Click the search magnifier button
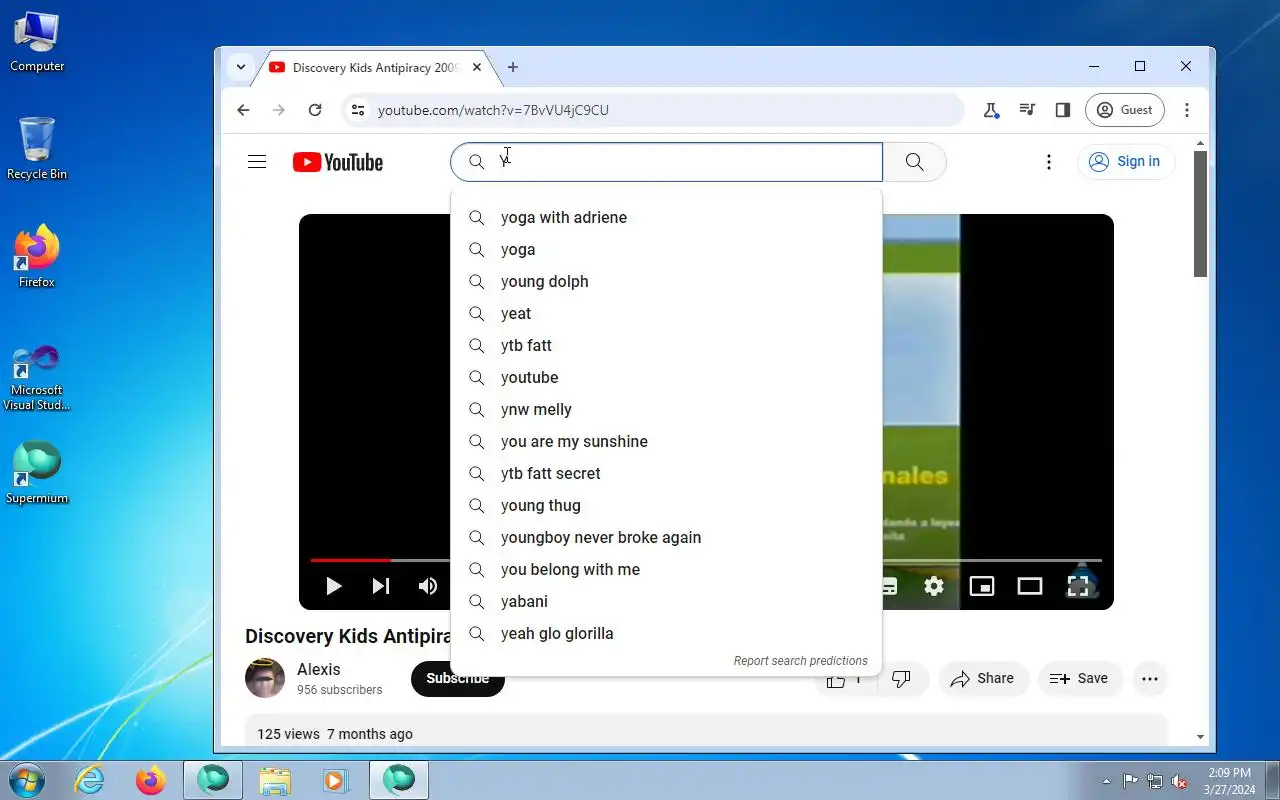The image size is (1280, 800). [914, 162]
